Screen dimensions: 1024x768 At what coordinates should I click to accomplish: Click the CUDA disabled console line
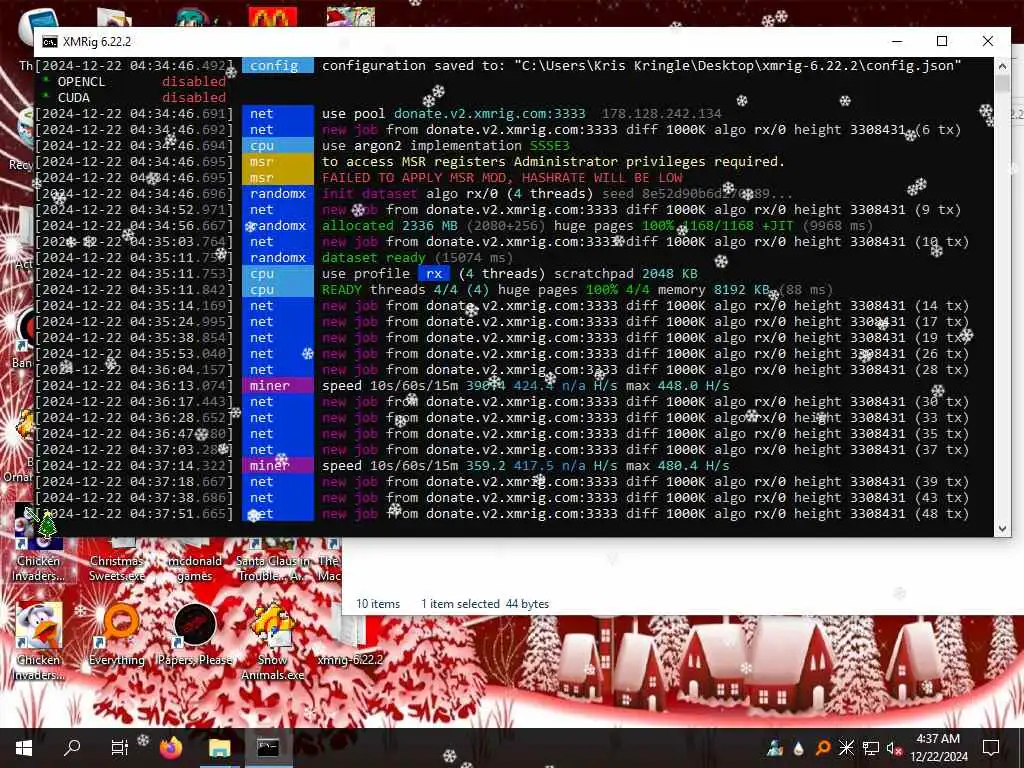click(134, 97)
